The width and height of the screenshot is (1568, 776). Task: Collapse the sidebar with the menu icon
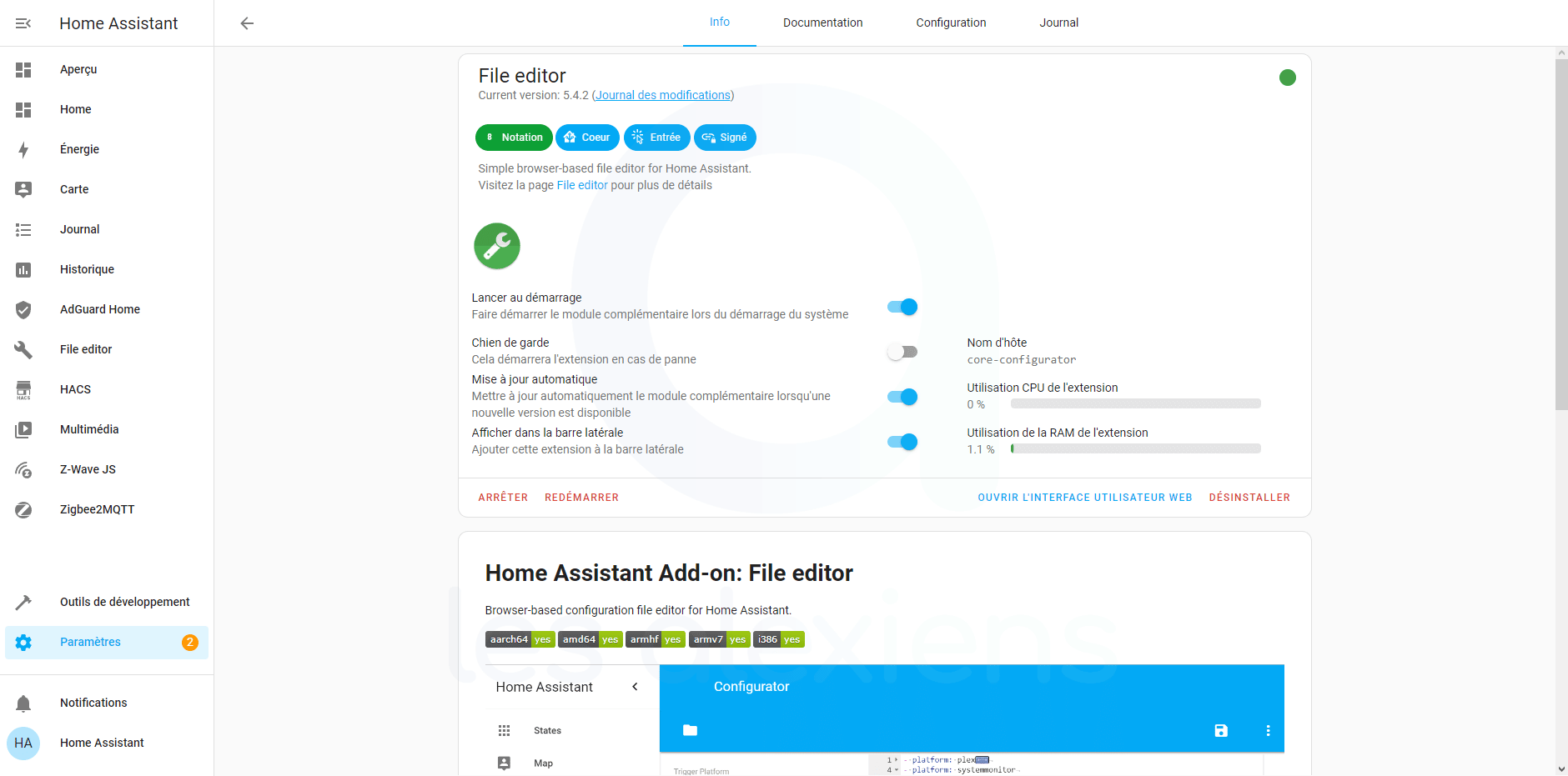pos(23,23)
